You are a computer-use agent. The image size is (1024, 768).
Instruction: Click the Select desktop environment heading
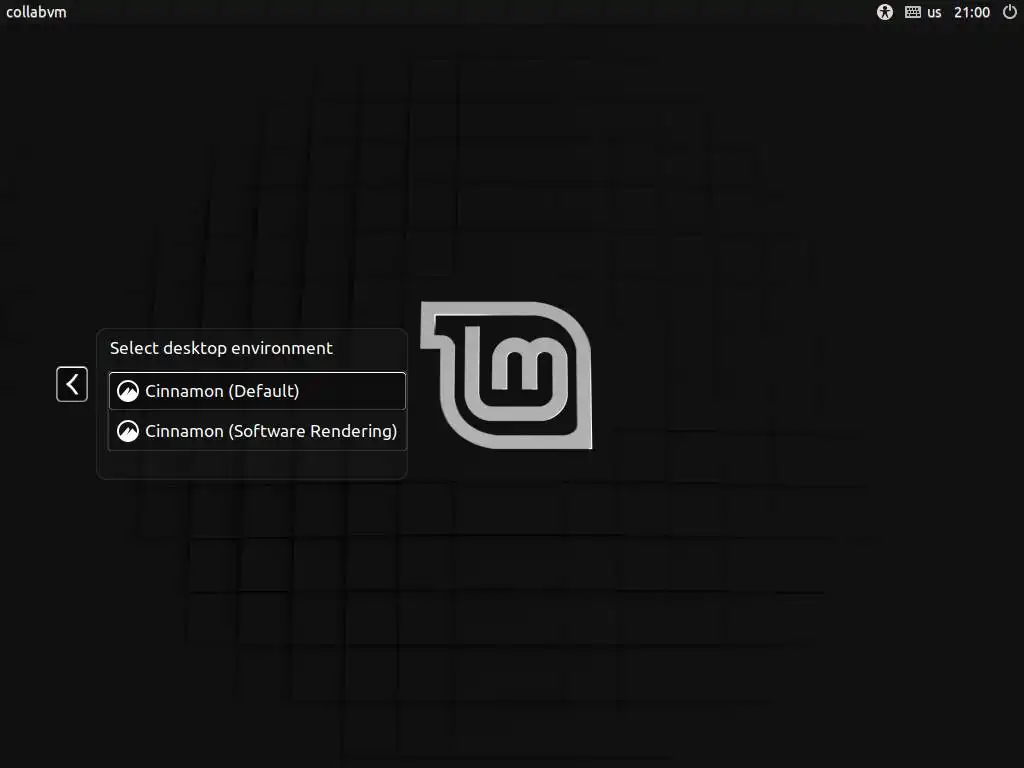(x=221, y=348)
